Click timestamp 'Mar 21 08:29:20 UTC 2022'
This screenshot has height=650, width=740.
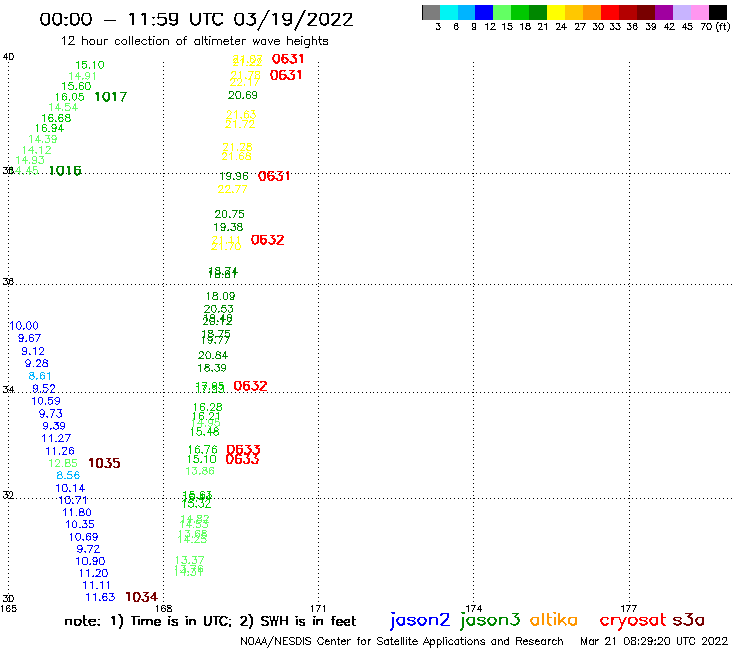(654, 641)
